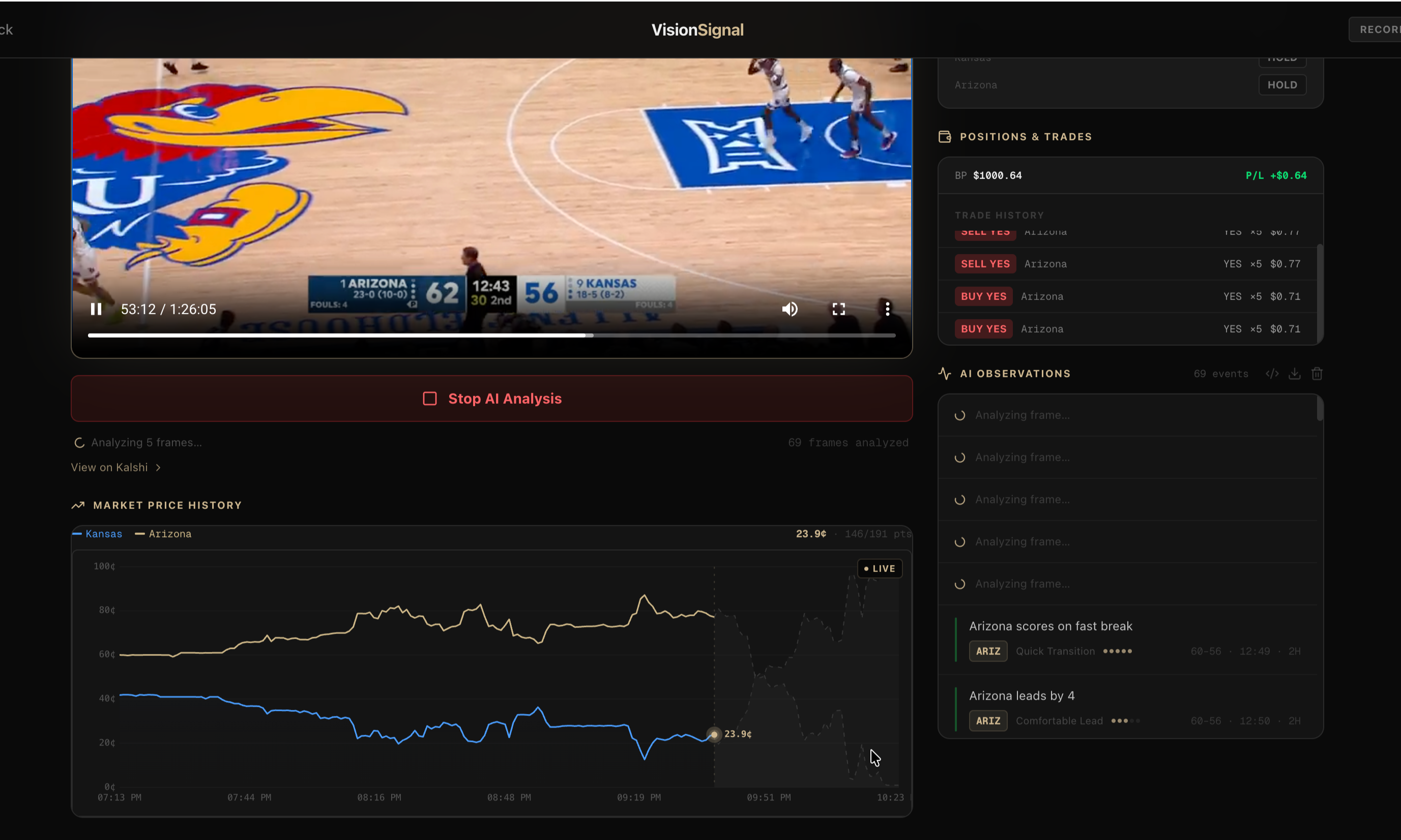Expand the 'Arizona scores on fast break' observation
This screenshot has width=1401, height=840.
tap(1050, 626)
